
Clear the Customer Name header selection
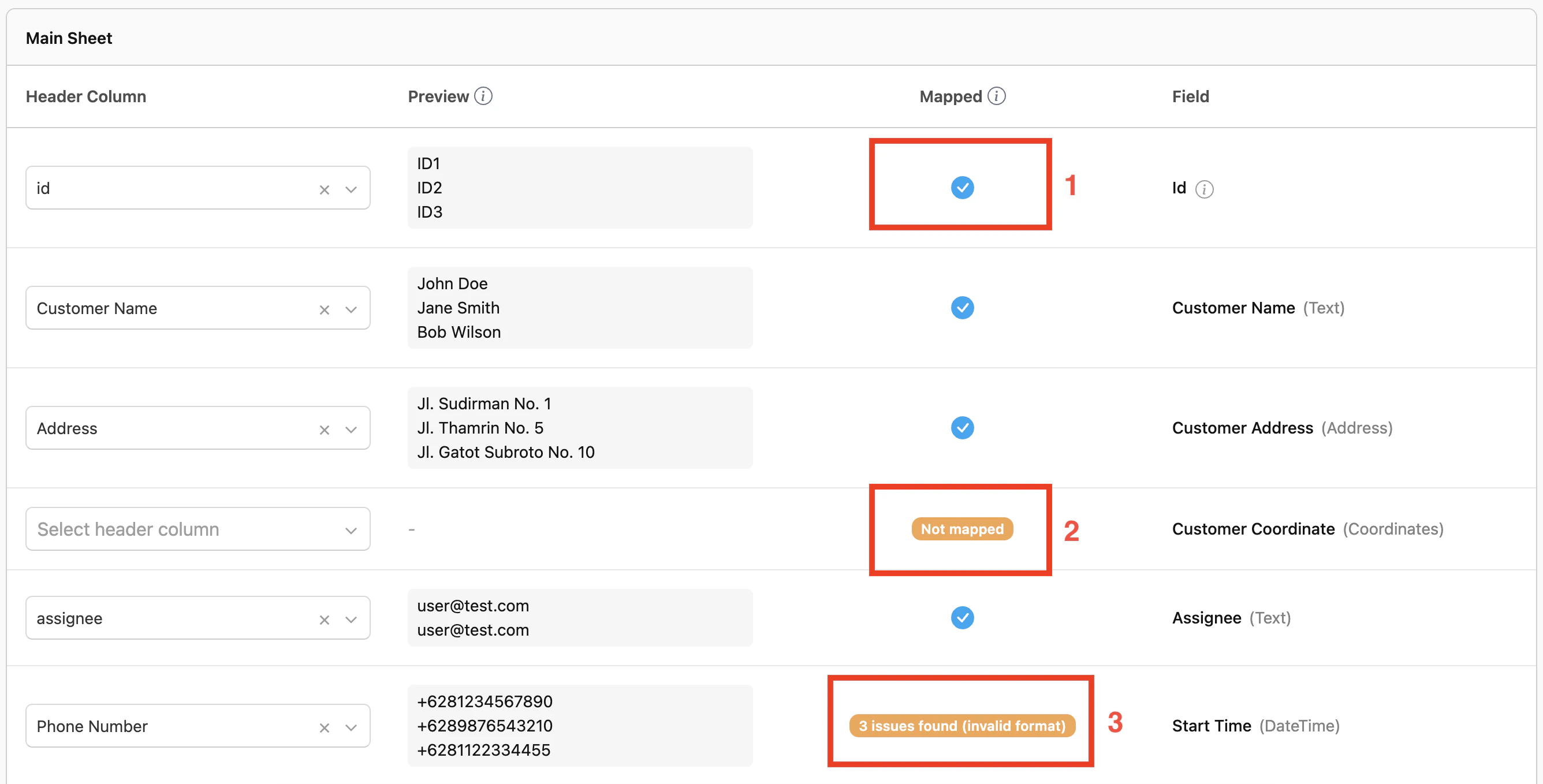[324, 309]
